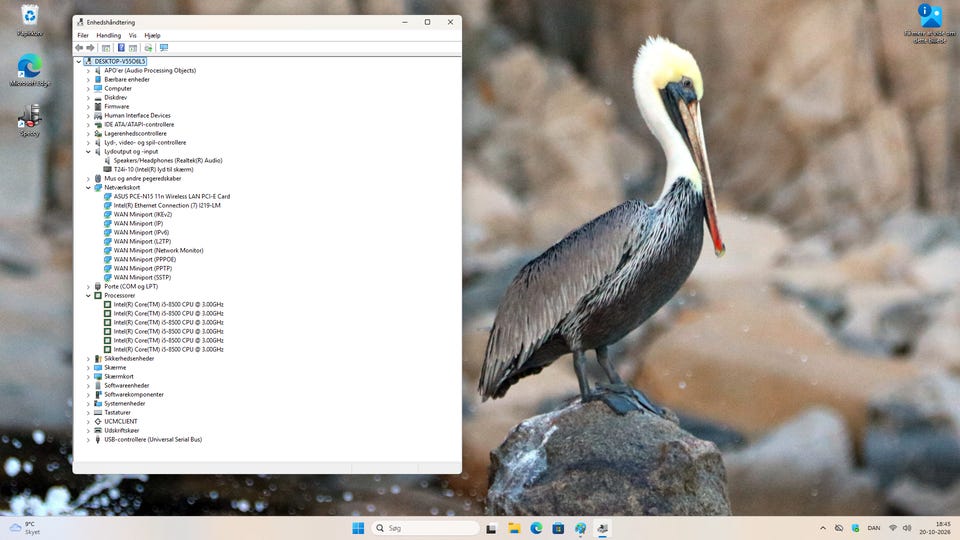Click the DAN keyboard language indicator

[x=874, y=528]
